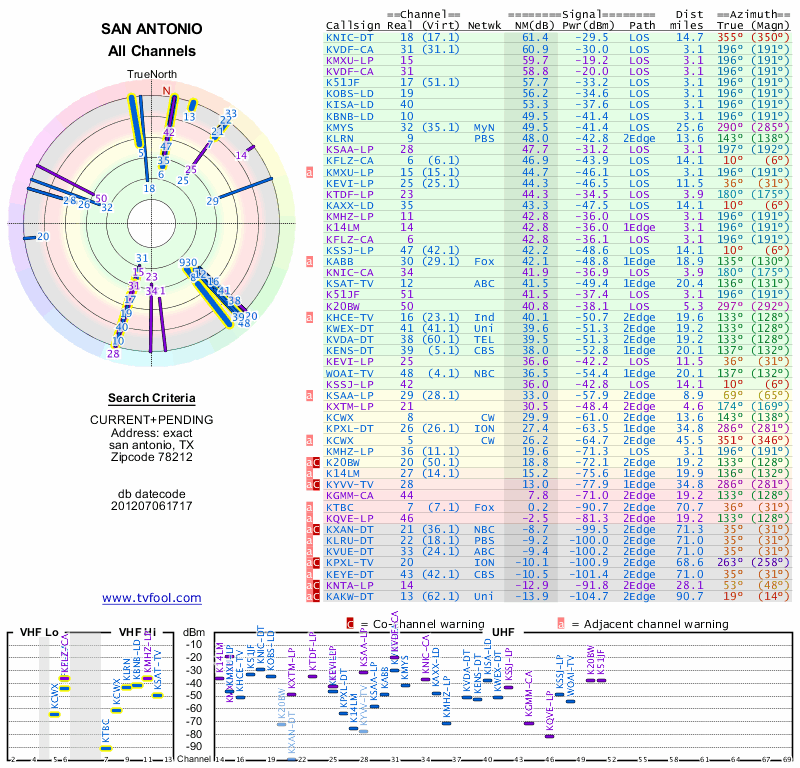
Task: Click the Path column header
Action: pyautogui.click(x=642, y=26)
